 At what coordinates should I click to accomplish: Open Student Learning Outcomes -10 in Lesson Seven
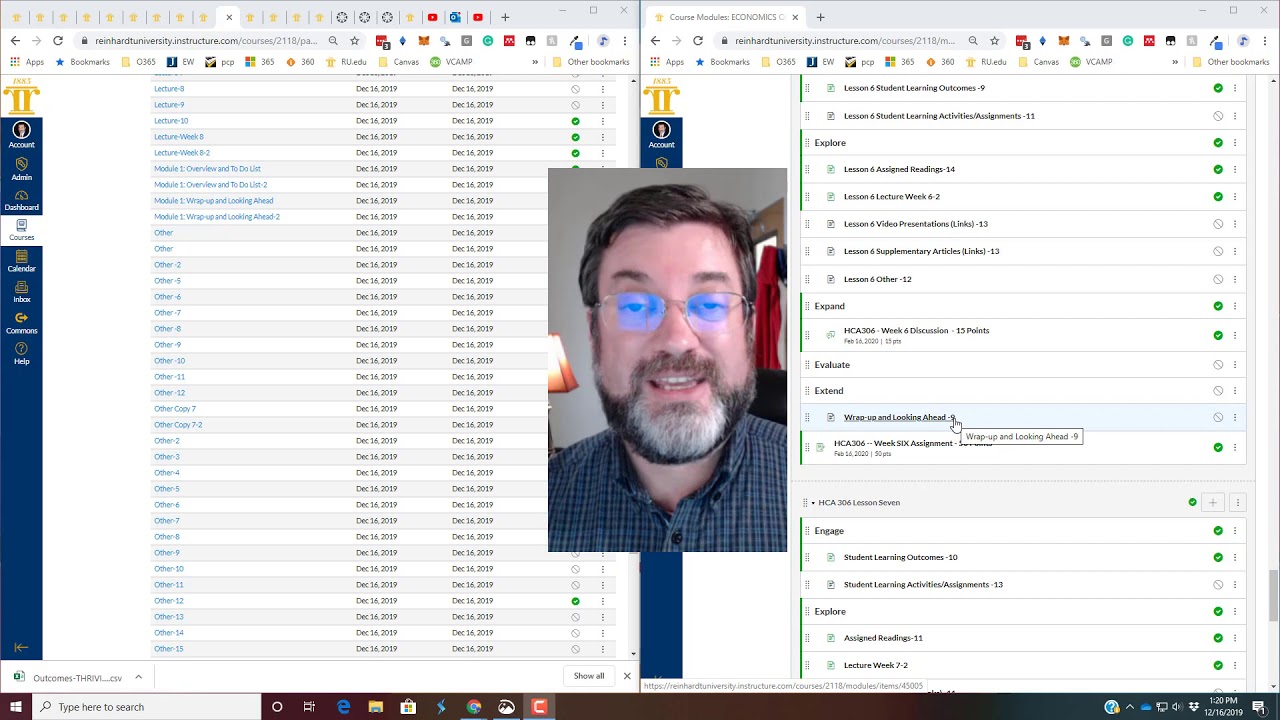coord(901,557)
